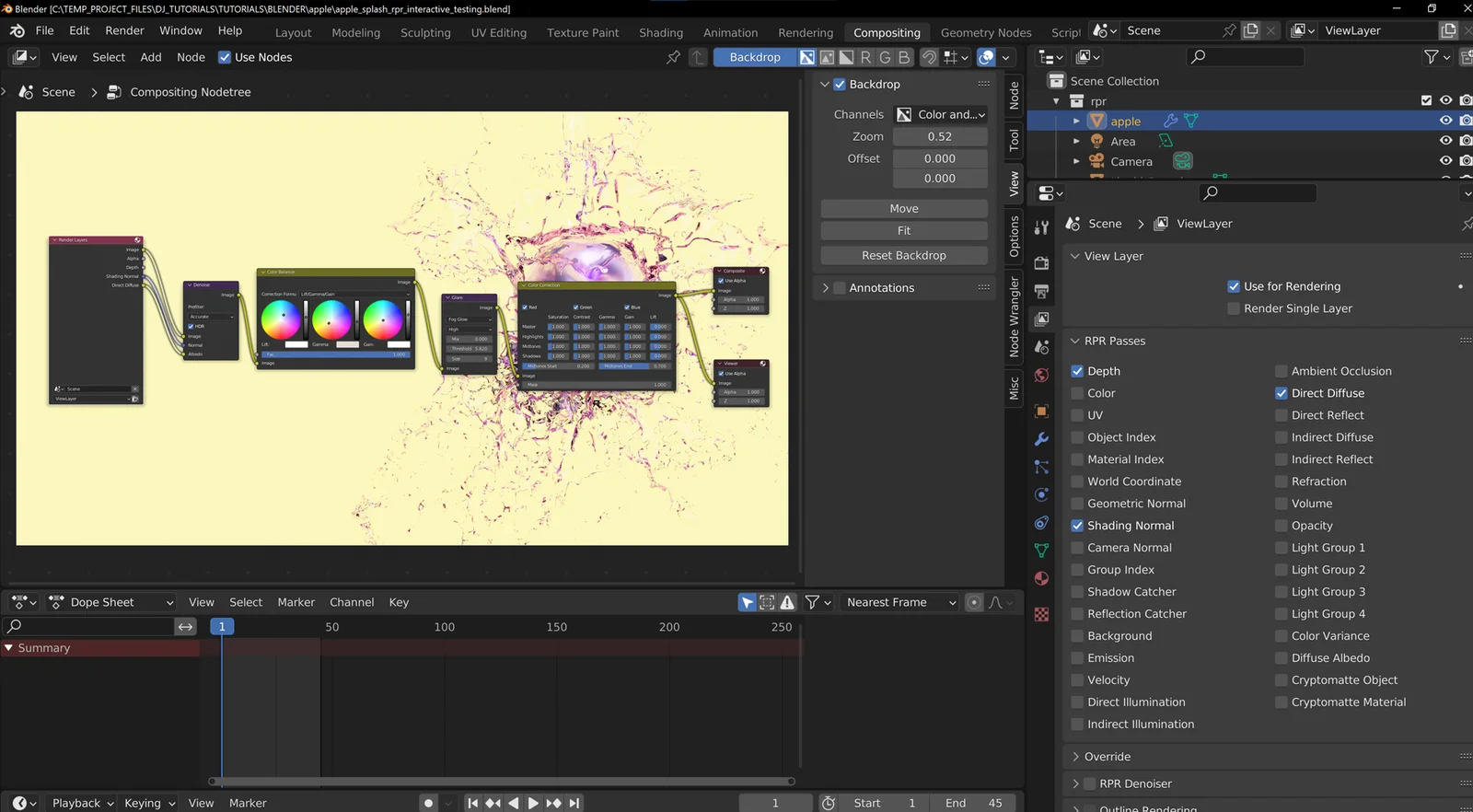Open the Blender logo menu
Image resolution: width=1473 pixels, height=812 pixels.
17,30
